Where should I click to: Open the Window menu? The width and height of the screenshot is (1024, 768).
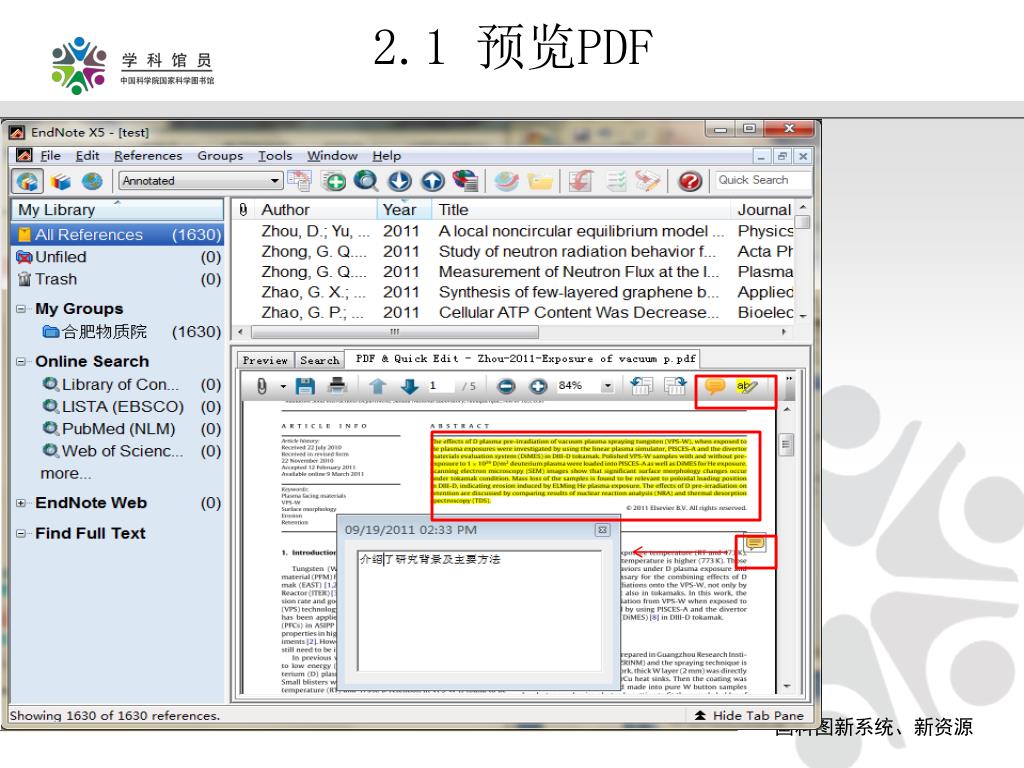pos(332,155)
